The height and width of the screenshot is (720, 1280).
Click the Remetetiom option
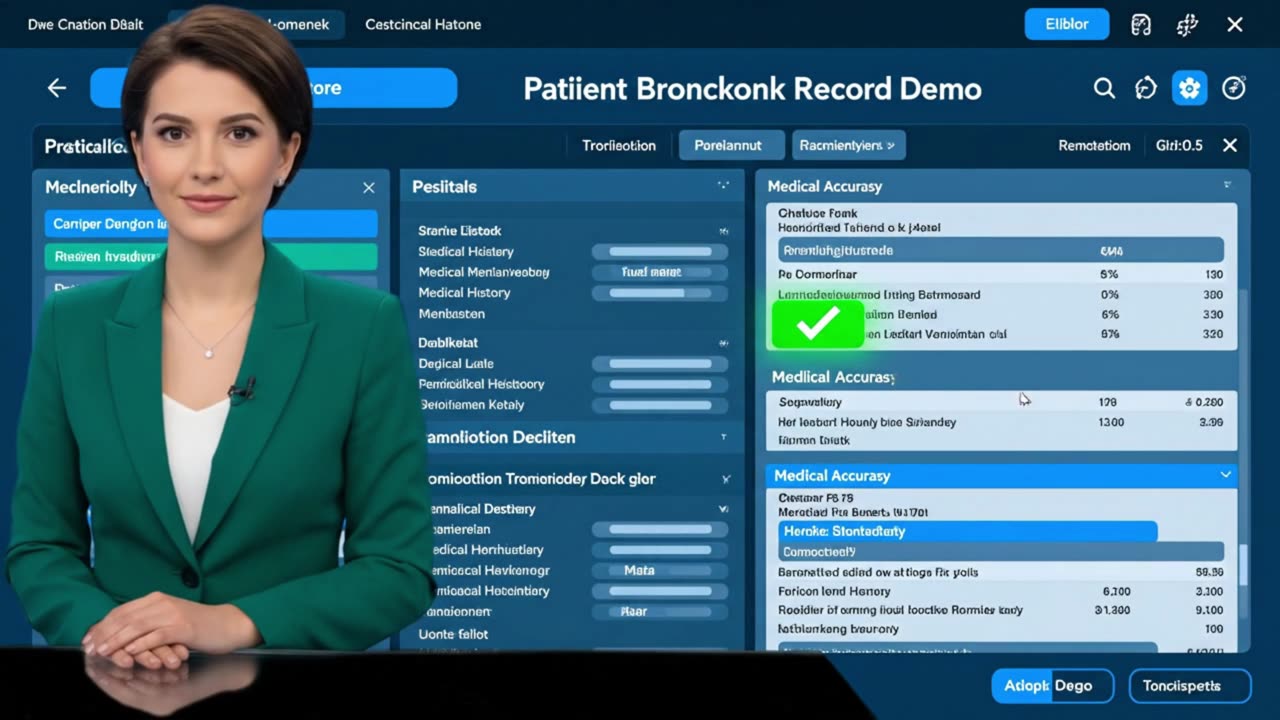pos(1094,145)
